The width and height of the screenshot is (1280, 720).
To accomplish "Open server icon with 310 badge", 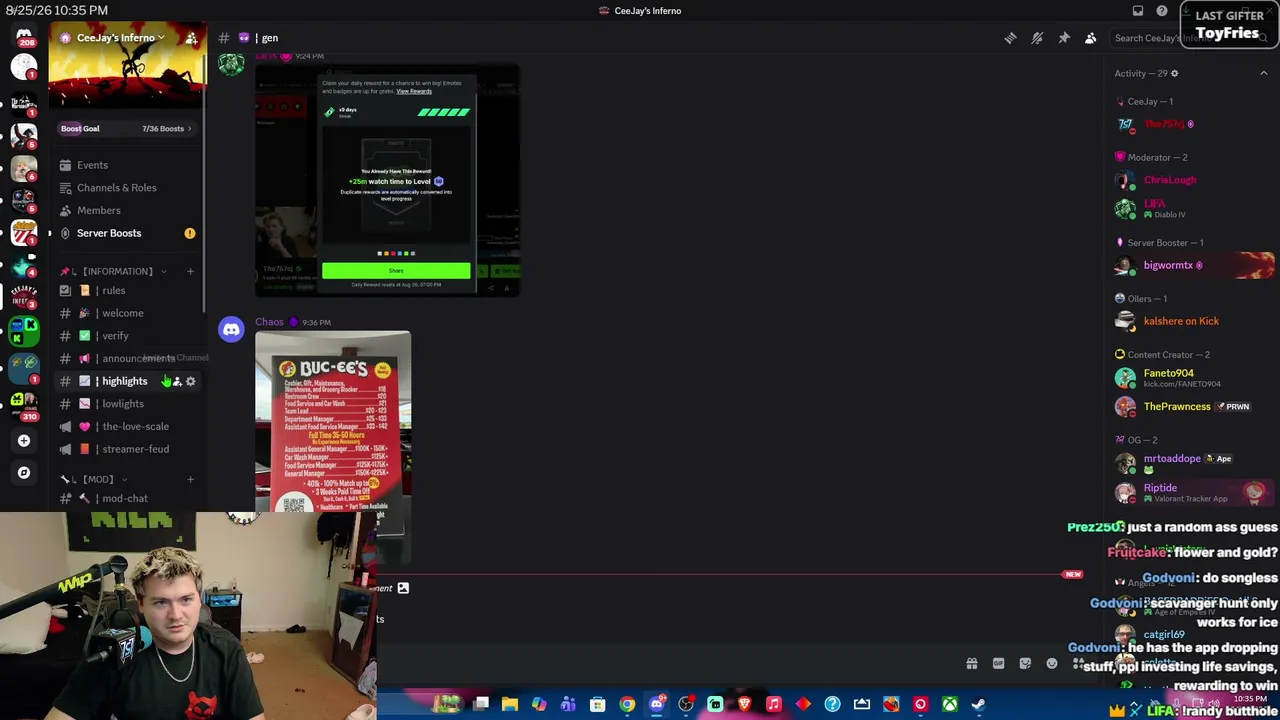I will [x=24, y=404].
